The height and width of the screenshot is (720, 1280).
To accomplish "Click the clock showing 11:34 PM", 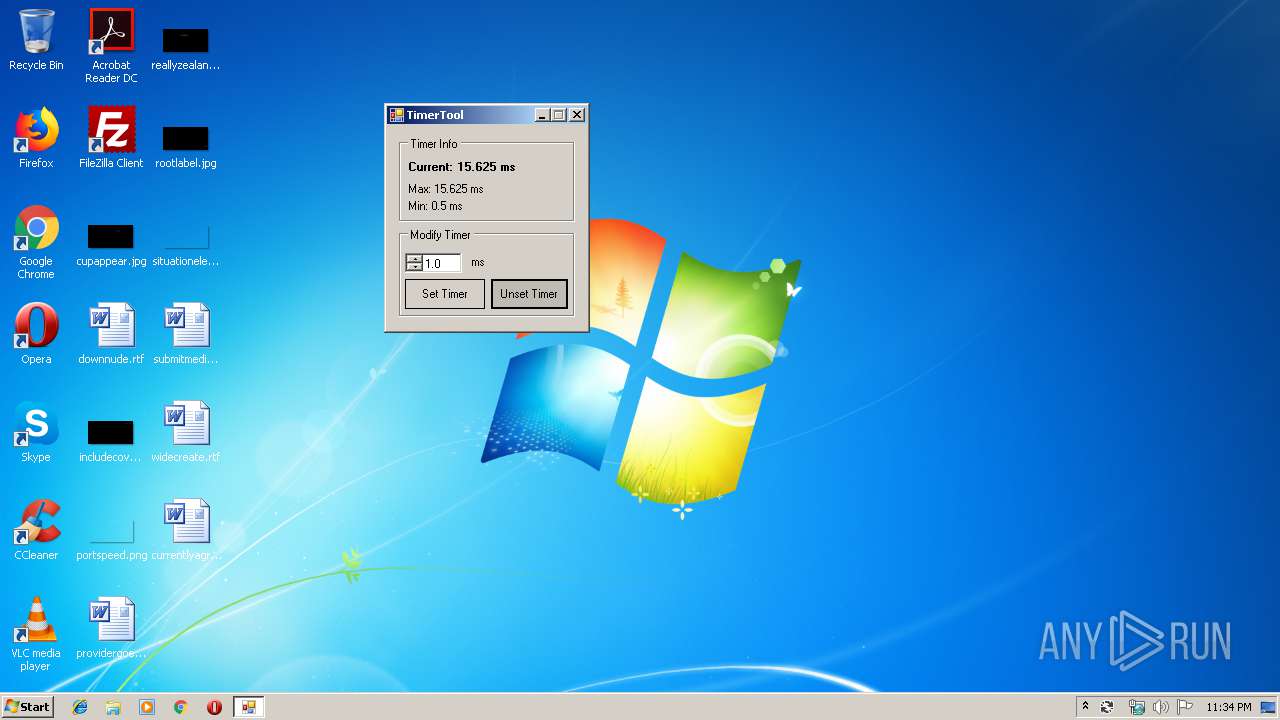I will click(1229, 707).
